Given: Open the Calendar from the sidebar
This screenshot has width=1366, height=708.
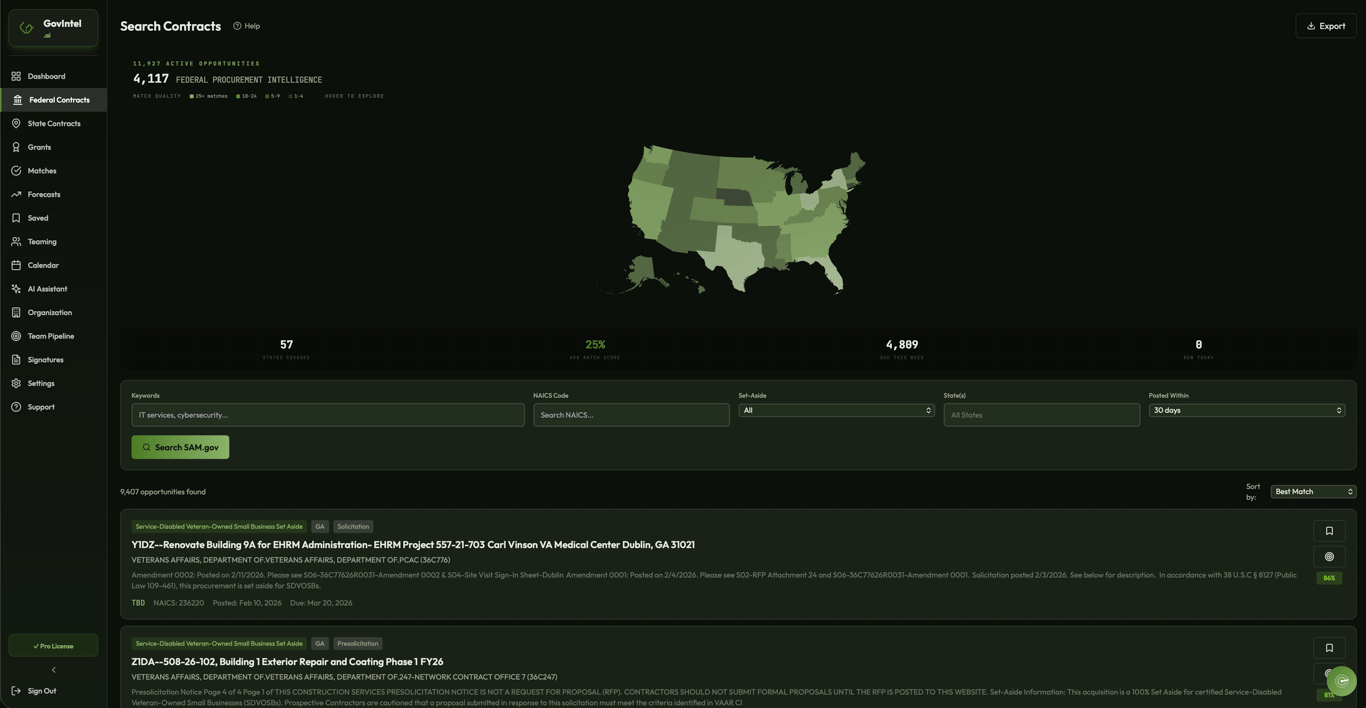Looking at the screenshot, I should (41, 264).
